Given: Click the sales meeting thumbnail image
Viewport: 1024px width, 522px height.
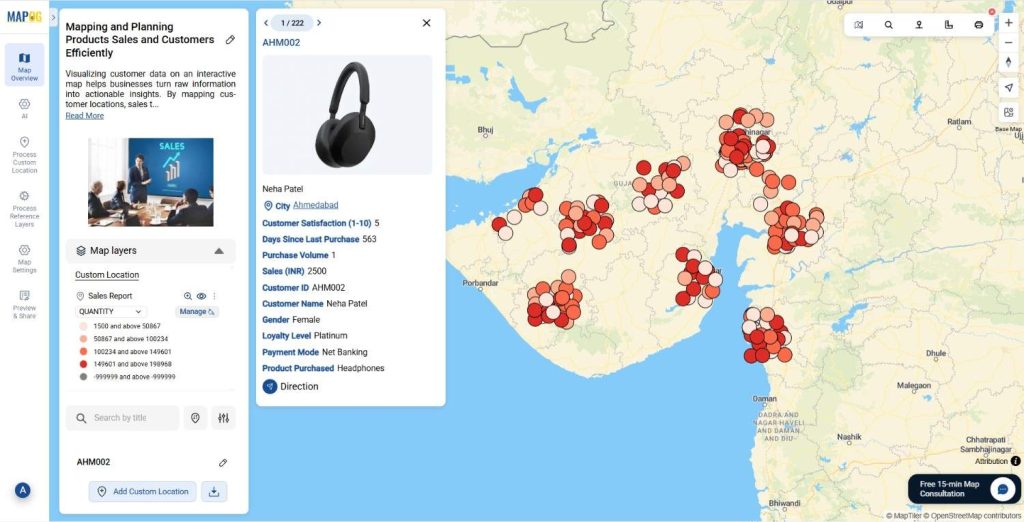Looking at the screenshot, I should tap(151, 182).
